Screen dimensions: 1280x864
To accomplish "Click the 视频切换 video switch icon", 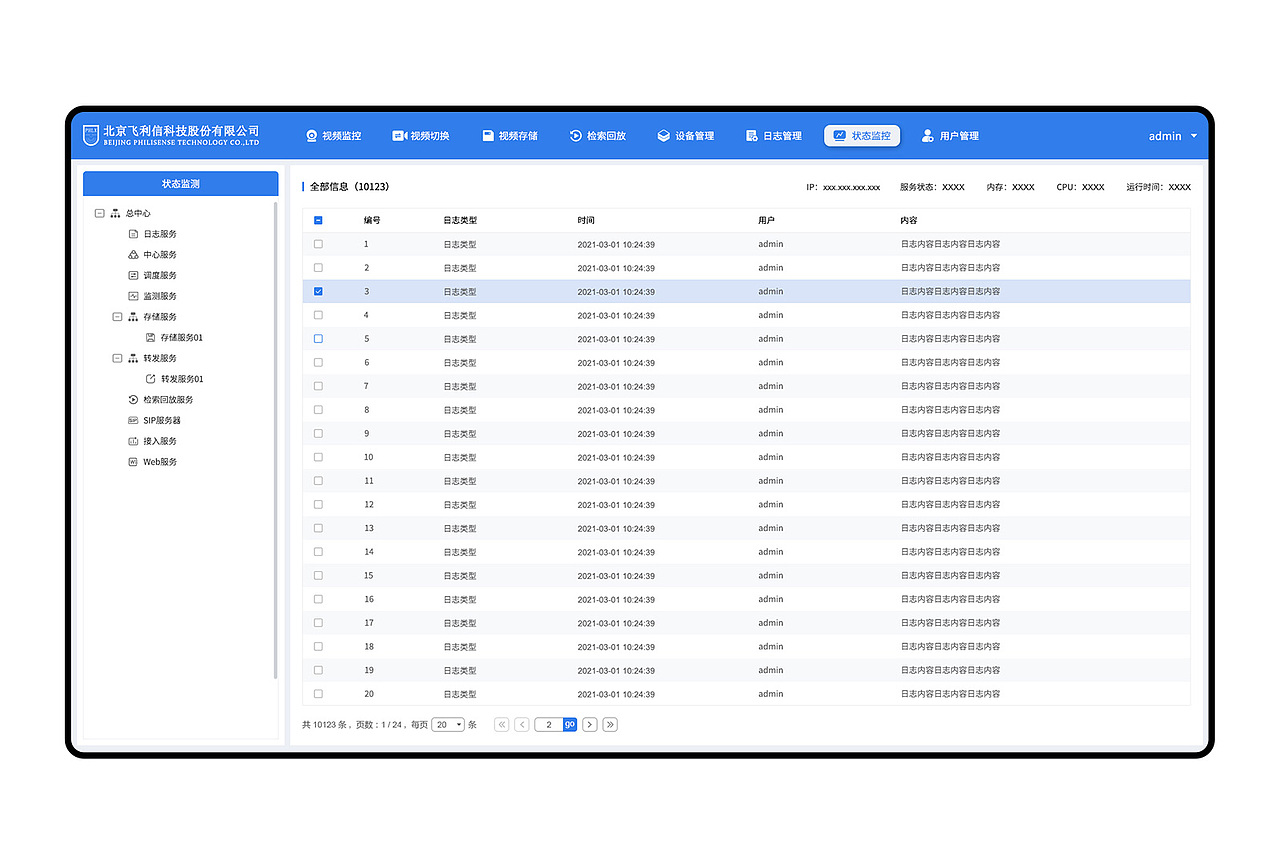I will pos(399,136).
